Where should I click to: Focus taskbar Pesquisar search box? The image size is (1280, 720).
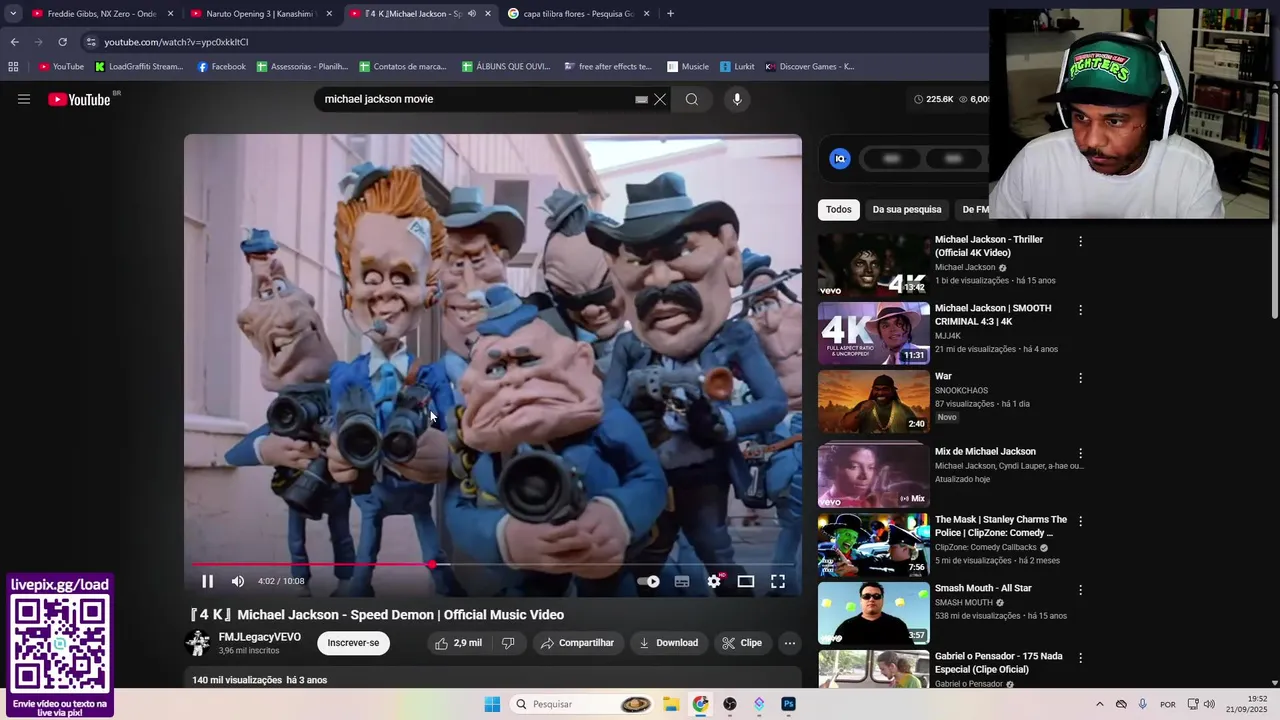583,704
